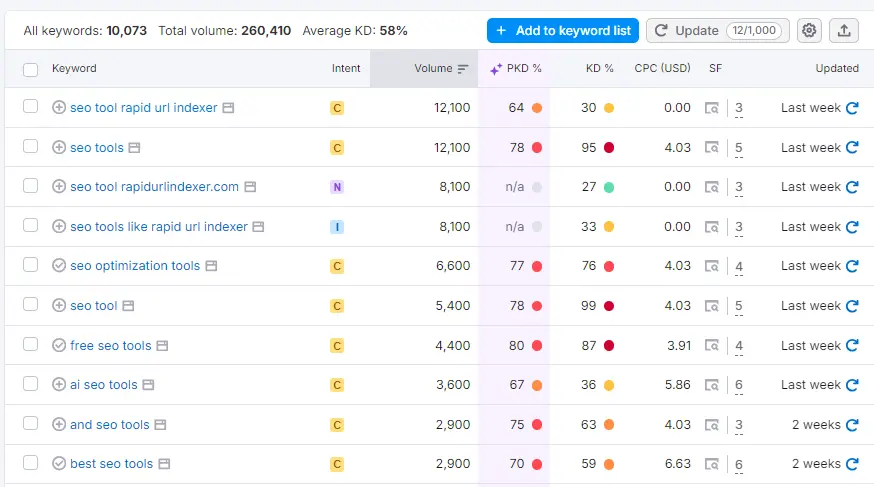The height and width of the screenshot is (487, 874).
Task: Click 'Add to keyword list' button
Action: pos(563,31)
